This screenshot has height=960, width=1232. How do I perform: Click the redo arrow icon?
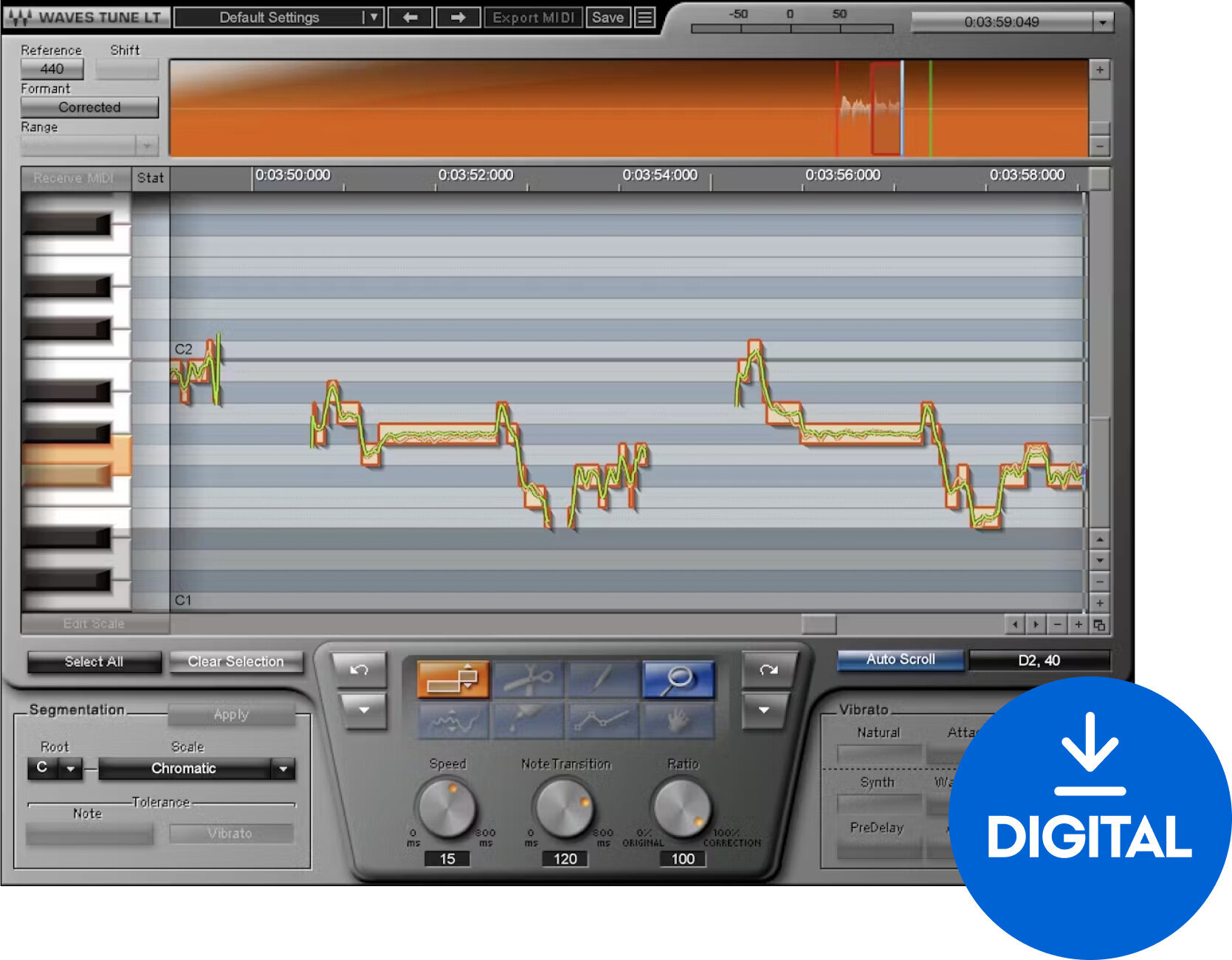(768, 671)
